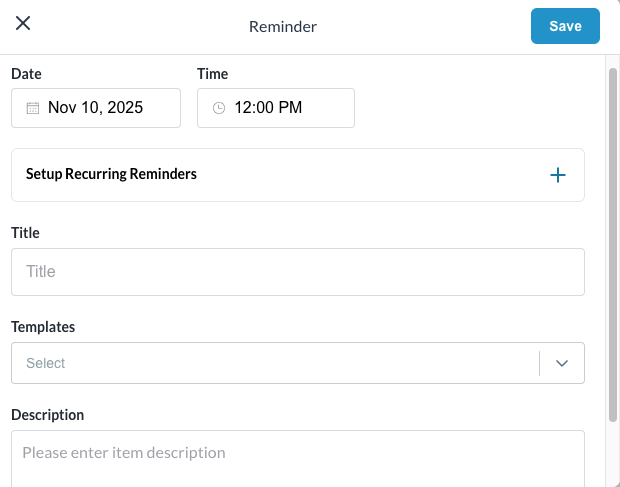Click the Time field label
The height and width of the screenshot is (487, 620).
tap(212, 74)
